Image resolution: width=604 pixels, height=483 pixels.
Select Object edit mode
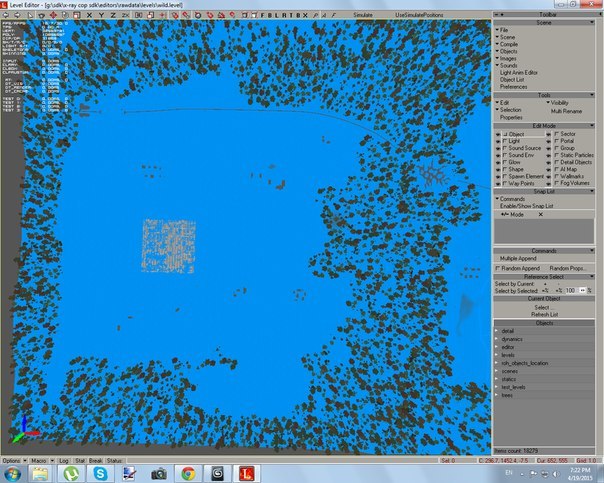(x=523, y=134)
